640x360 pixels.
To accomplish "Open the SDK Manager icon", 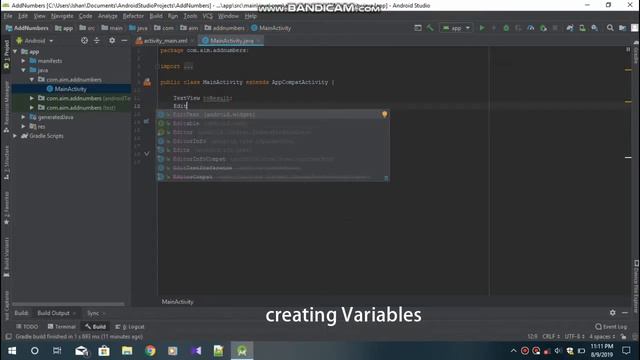I will point(595,28).
